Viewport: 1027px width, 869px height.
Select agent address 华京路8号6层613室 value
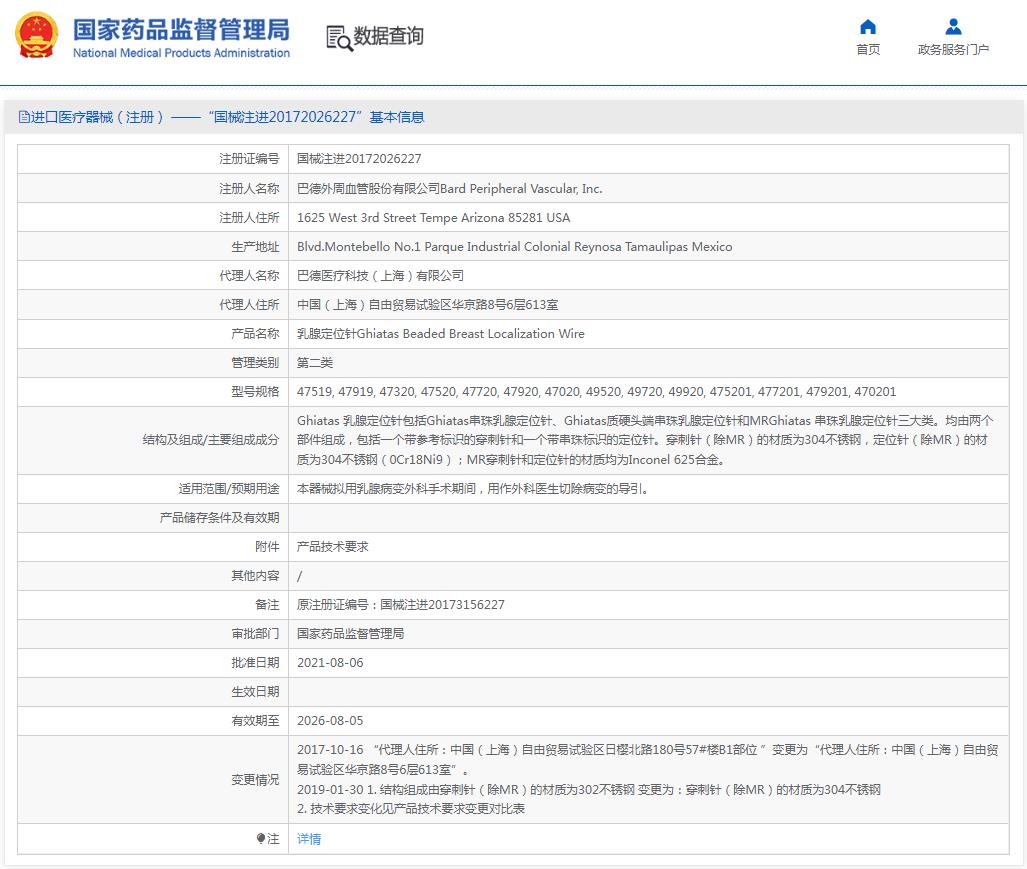click(427, 305)
